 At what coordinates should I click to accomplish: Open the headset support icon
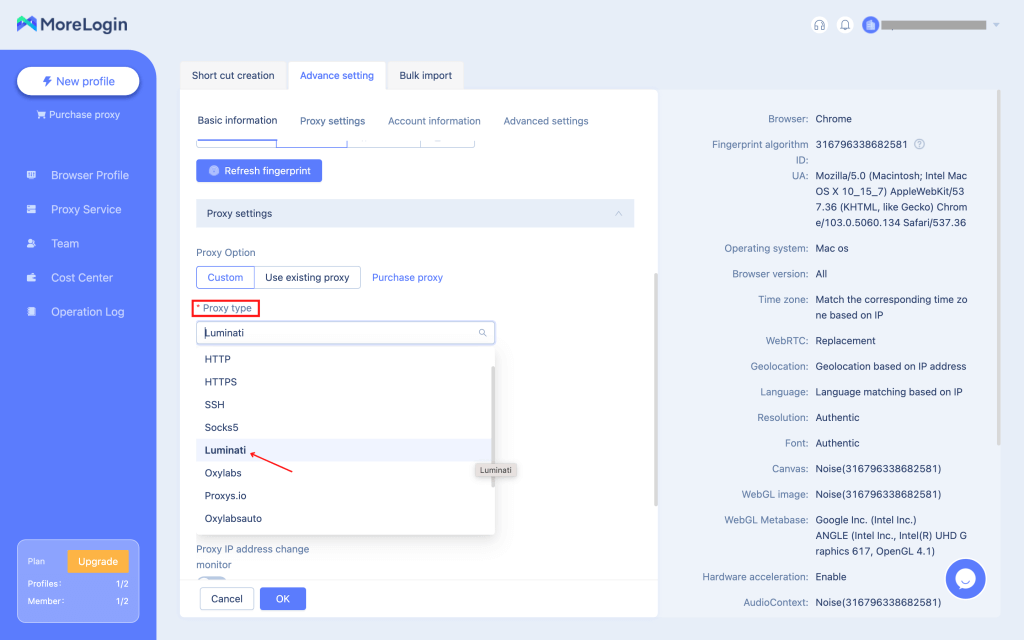[x=819, y=25]
